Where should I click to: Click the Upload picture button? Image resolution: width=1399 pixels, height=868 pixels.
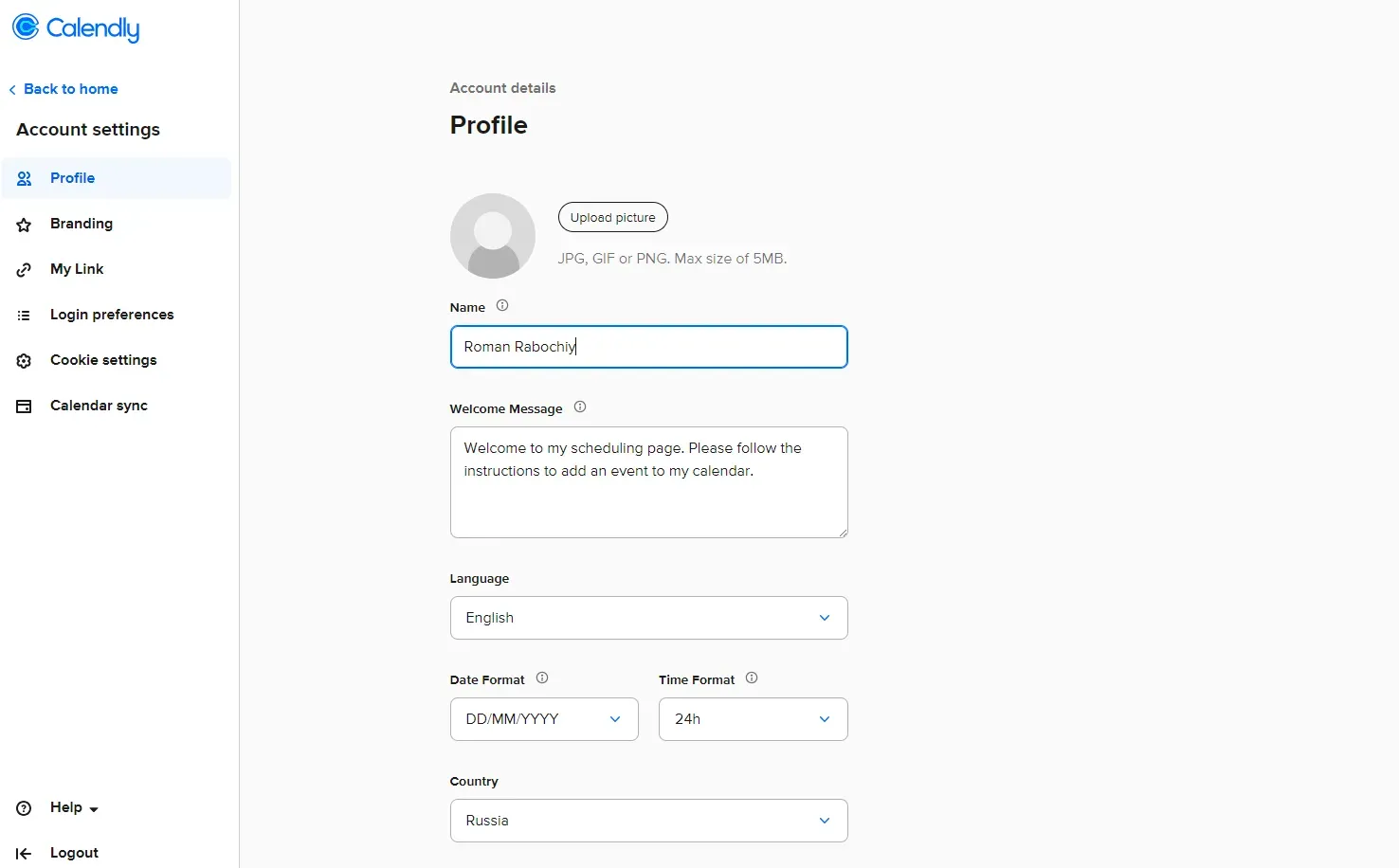613,217
